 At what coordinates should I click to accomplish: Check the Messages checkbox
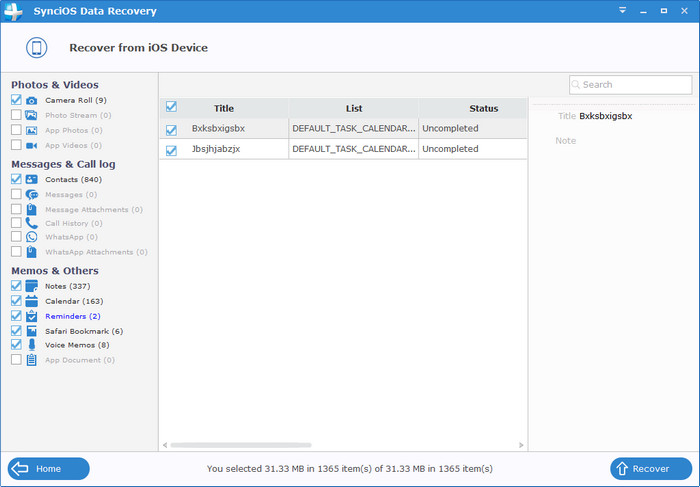click(16, 194)
